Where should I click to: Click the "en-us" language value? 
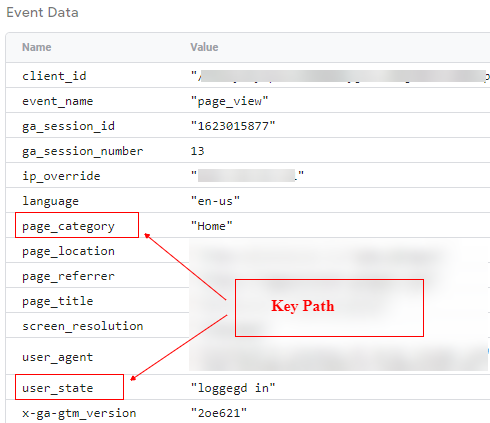click(x=215, y=201)
